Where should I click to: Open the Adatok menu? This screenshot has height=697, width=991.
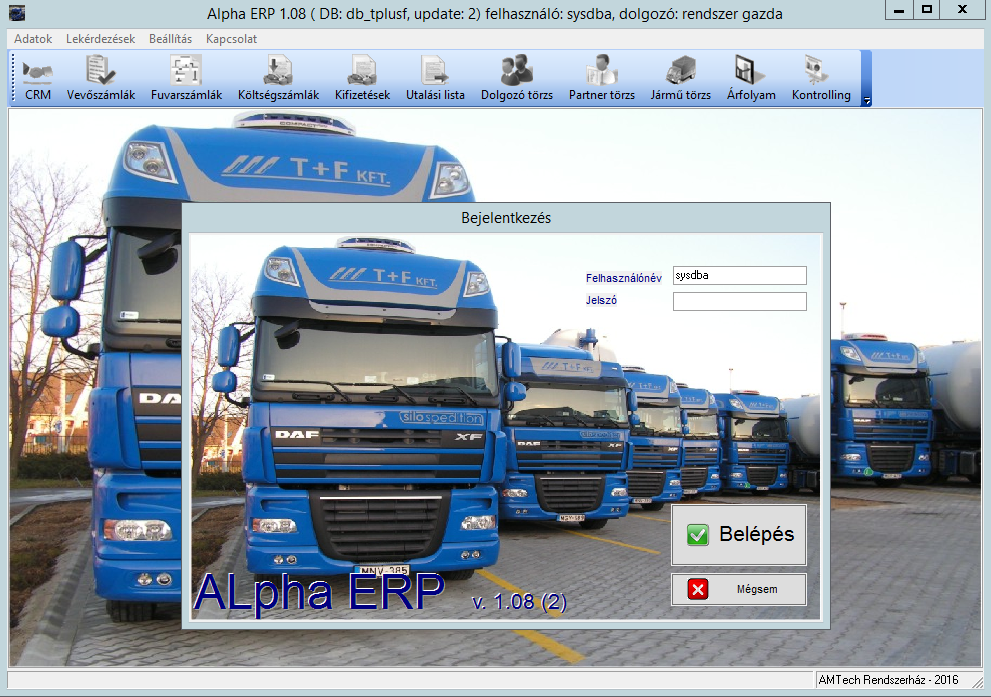[x=33, y=39]
